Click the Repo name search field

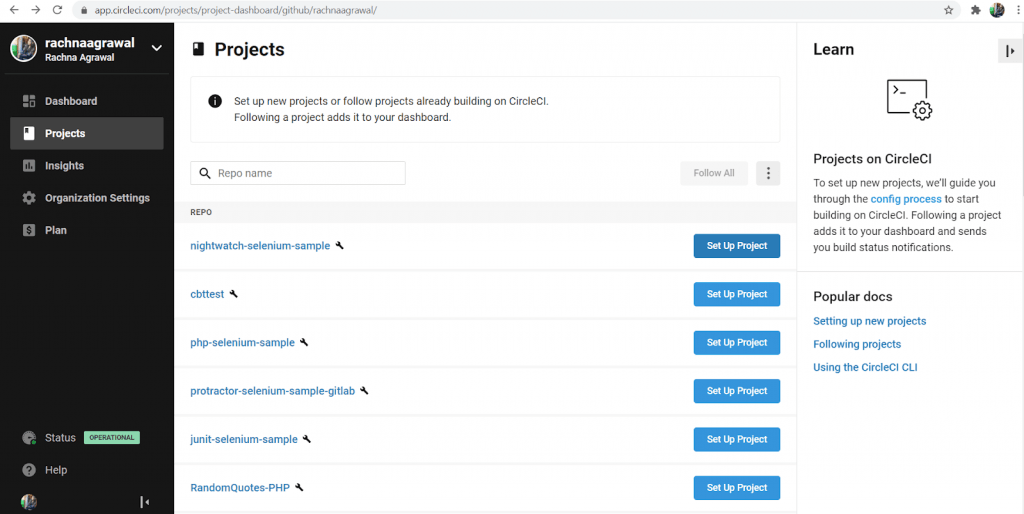[298, 173]
